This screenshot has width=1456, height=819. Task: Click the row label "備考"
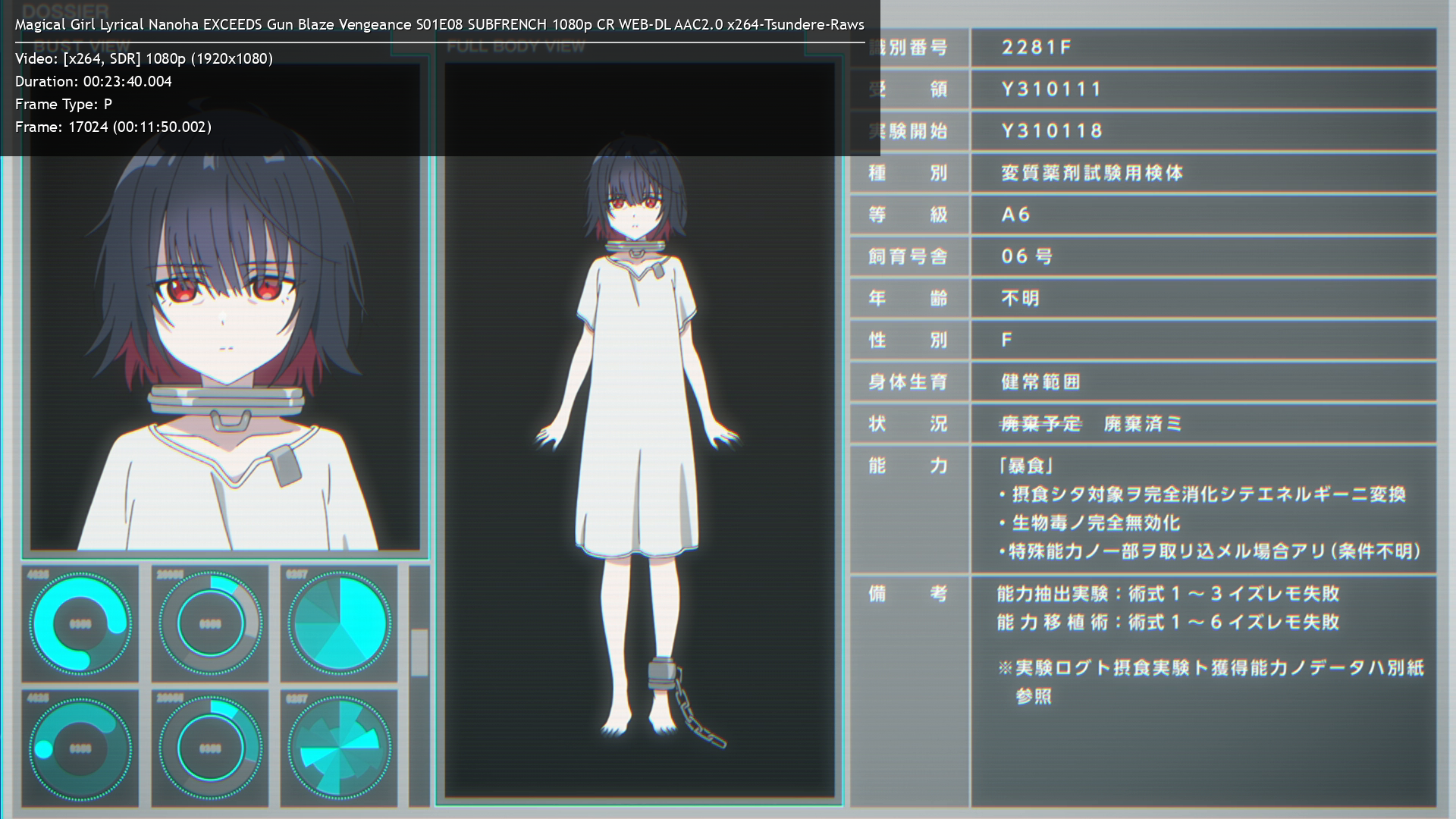click(908, 594)
